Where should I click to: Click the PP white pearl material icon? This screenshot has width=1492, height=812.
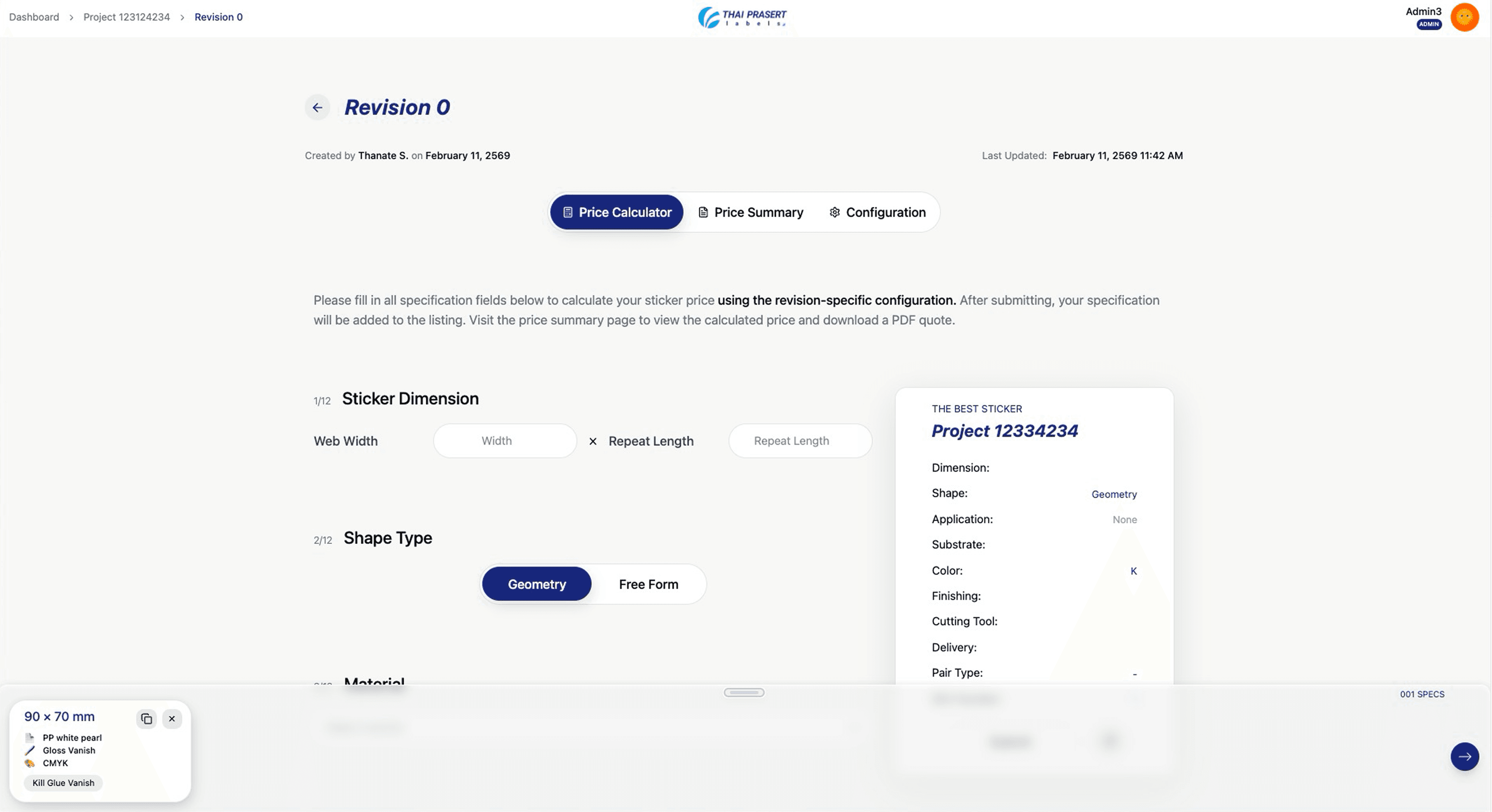click(30, 738)
